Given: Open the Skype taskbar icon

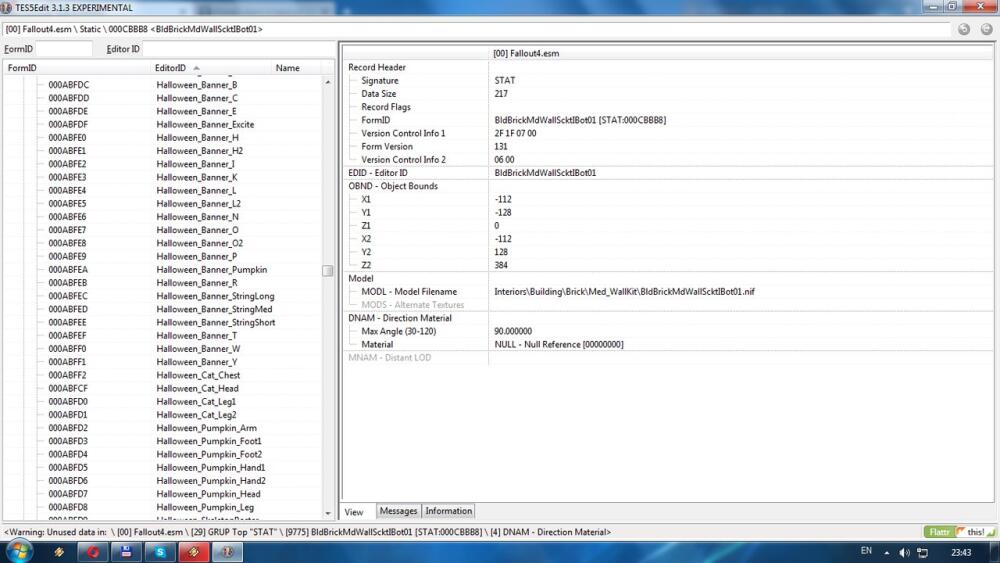Looking at the screenshot, I should point(160,552).
